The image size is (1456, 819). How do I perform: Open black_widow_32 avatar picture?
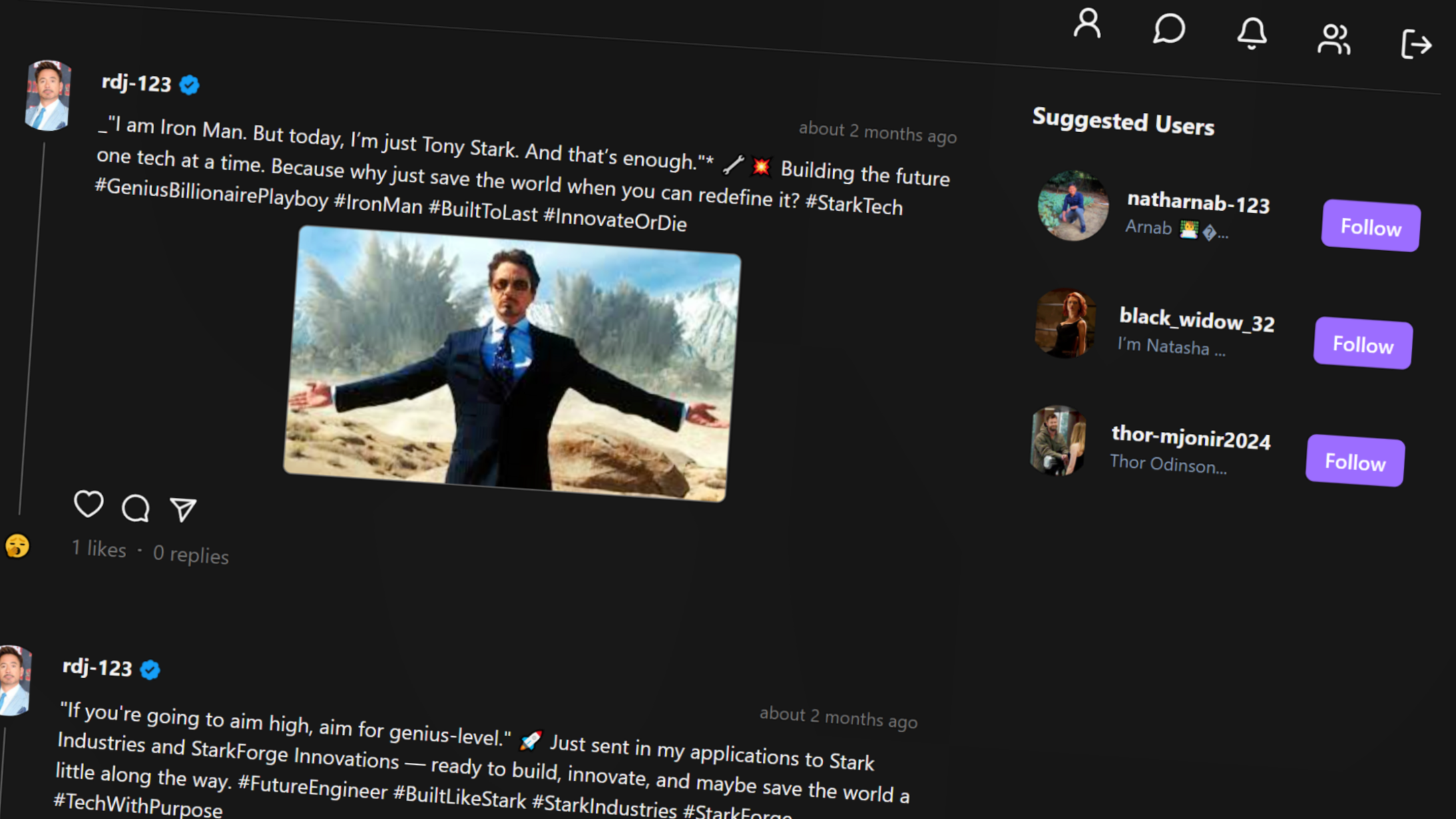click(1065, 323)
